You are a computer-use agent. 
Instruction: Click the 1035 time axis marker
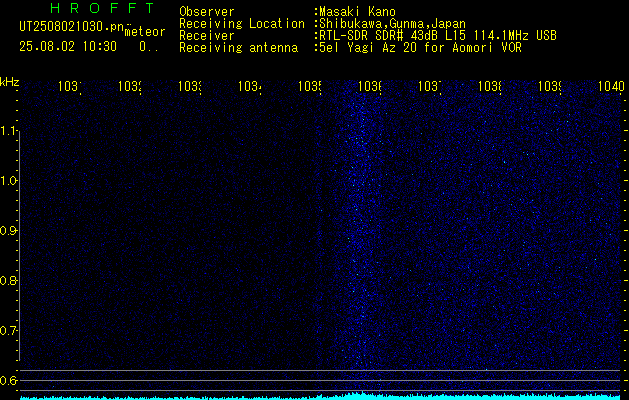[x=310, y=86]
